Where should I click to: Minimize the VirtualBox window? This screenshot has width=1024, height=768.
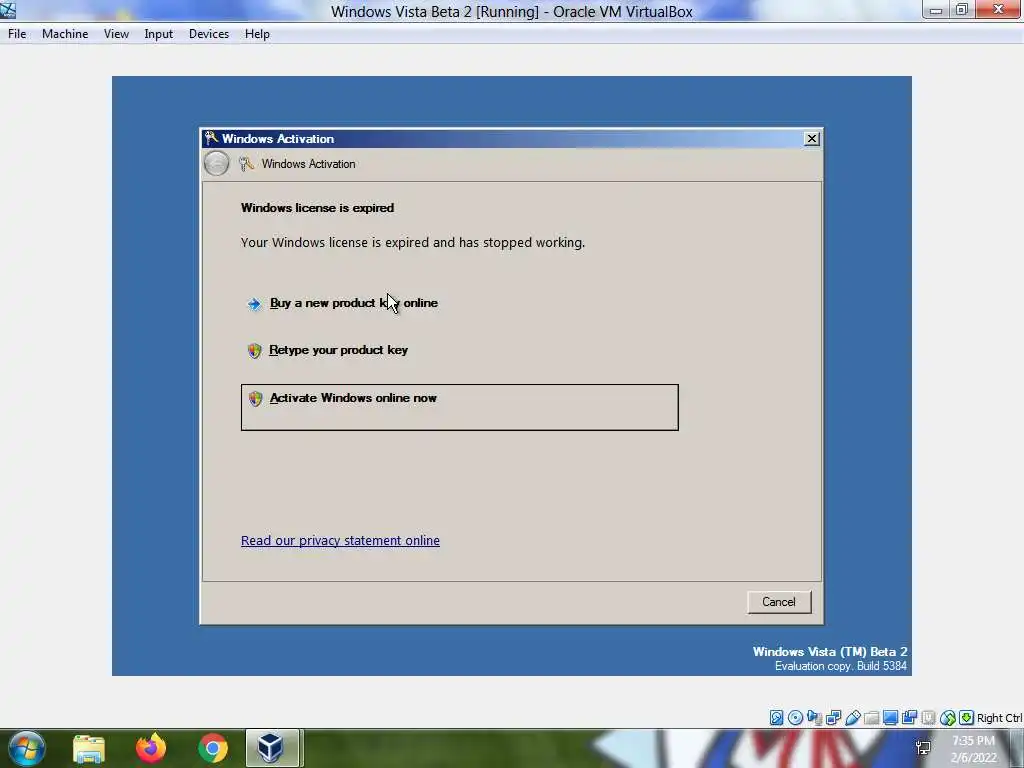(935, 10)
